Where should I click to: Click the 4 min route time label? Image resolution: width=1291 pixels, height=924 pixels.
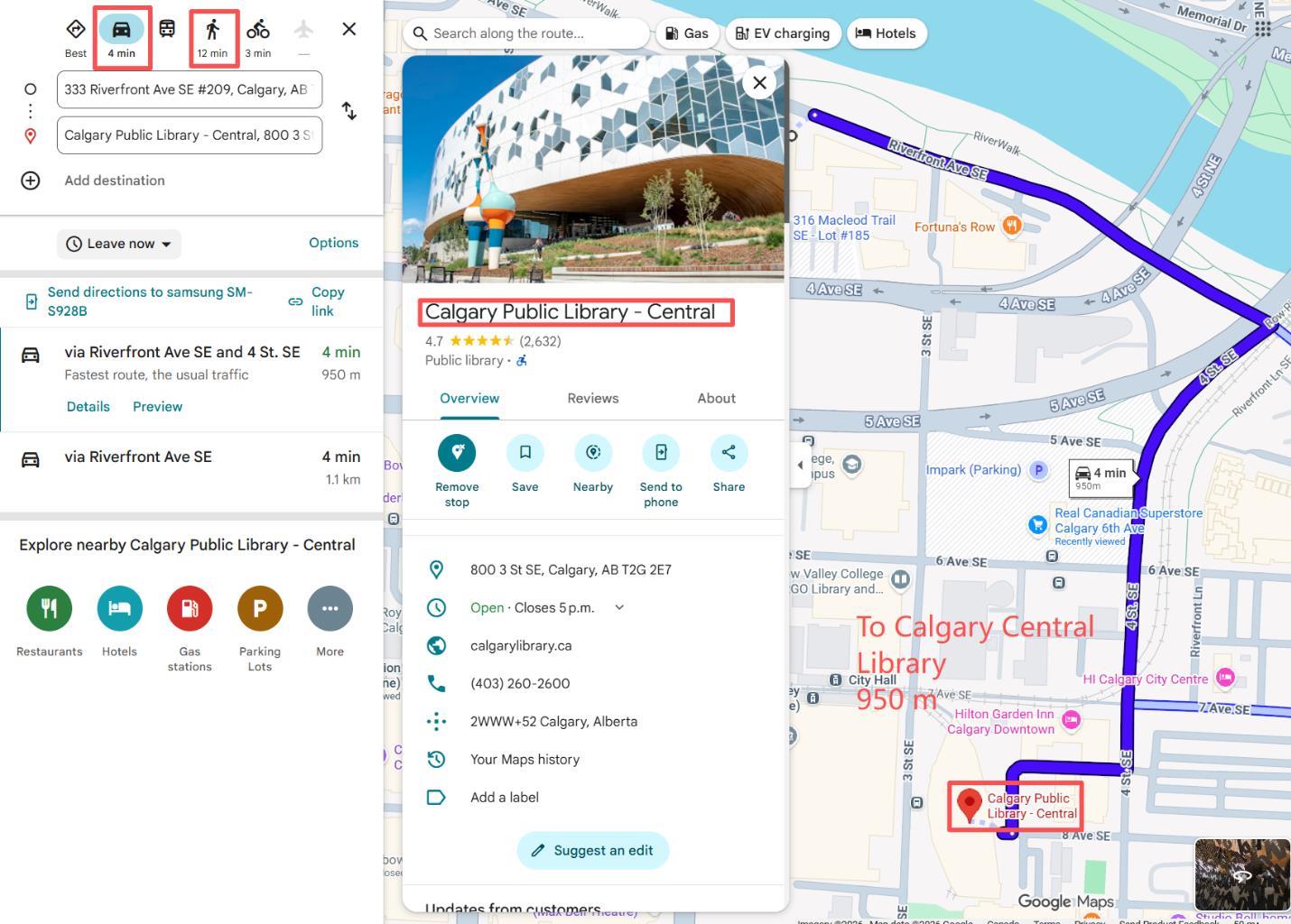click(1101, 477)
